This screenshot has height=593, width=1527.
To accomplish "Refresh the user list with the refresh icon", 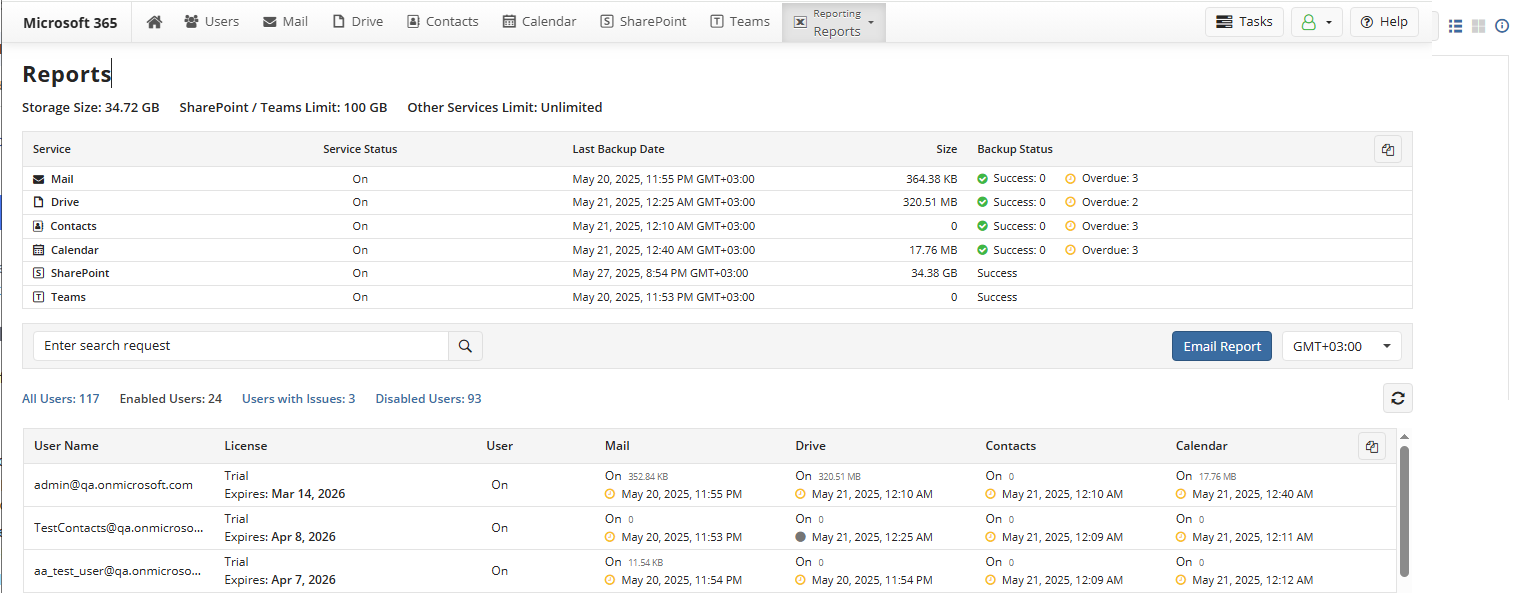I will point(1398,398).
